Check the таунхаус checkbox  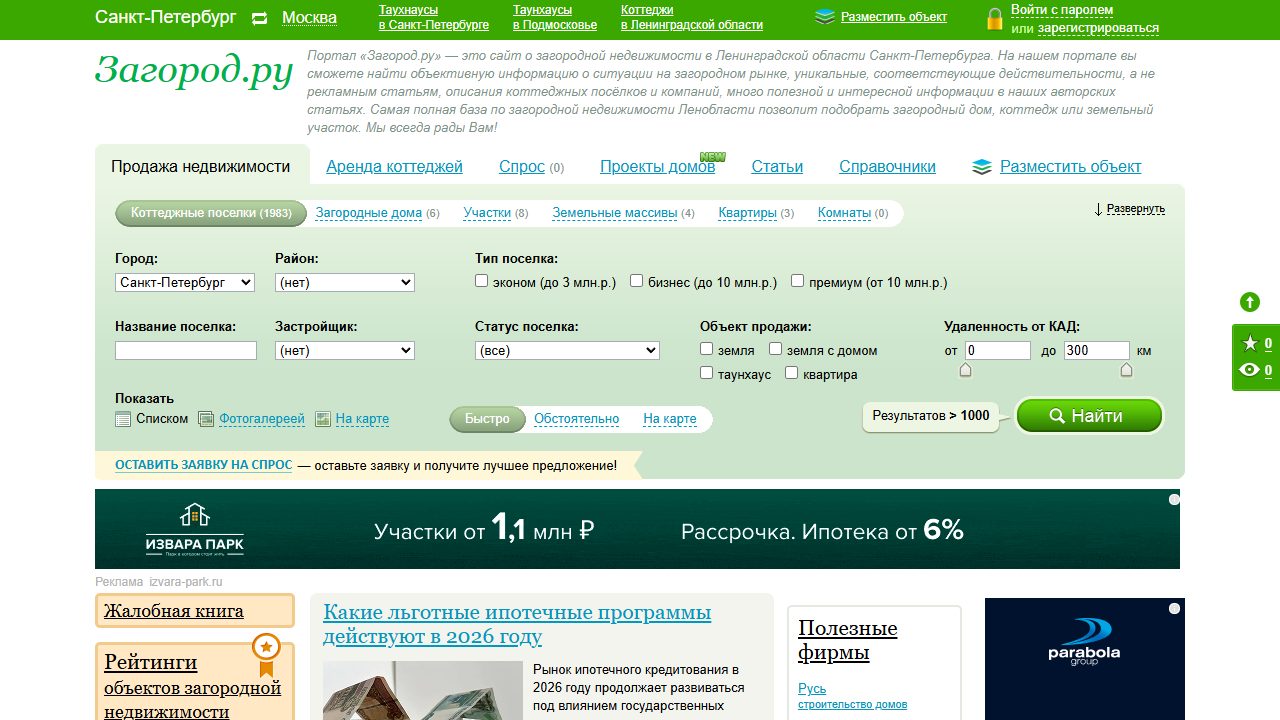[707, 373]
